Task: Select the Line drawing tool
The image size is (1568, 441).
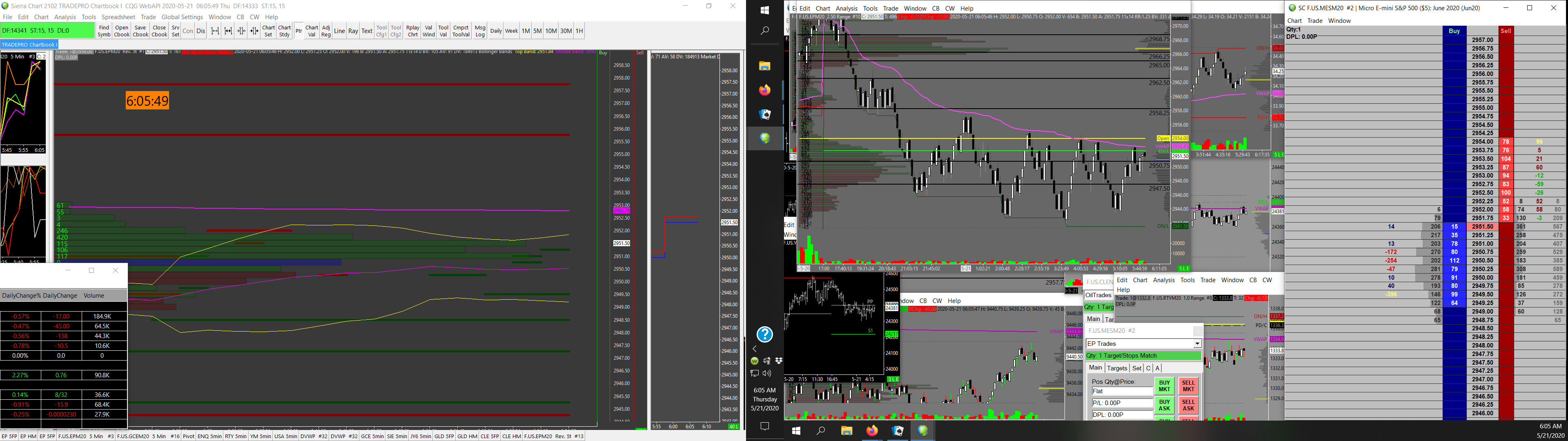Action: click(339, 31)
